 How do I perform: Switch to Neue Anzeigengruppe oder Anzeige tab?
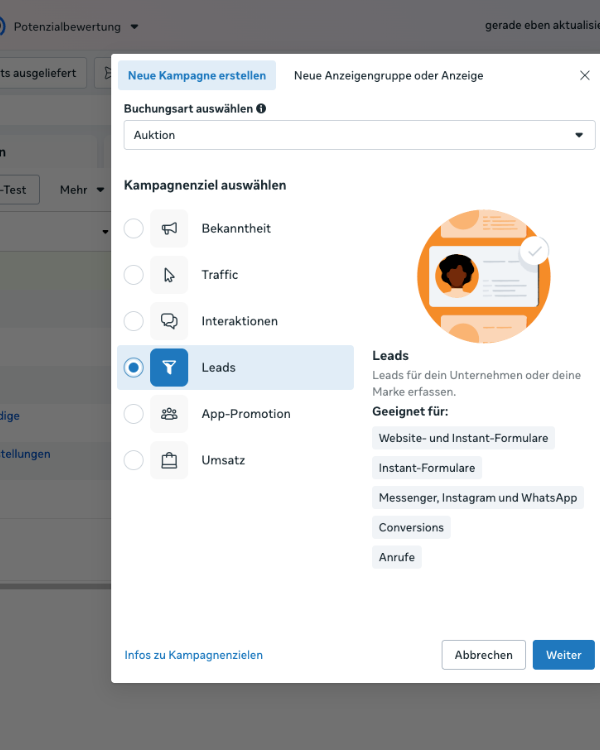point(388,76)
